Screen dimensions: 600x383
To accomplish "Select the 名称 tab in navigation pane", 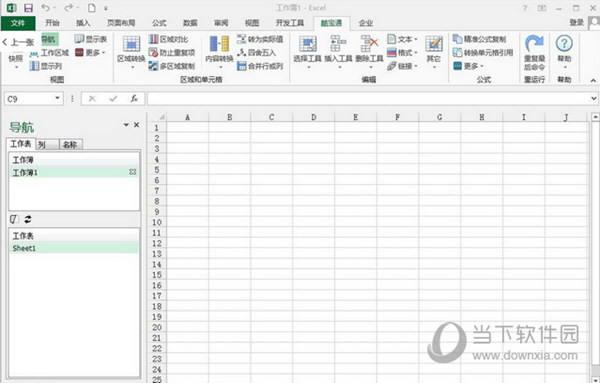I will (x=71, y=145).
